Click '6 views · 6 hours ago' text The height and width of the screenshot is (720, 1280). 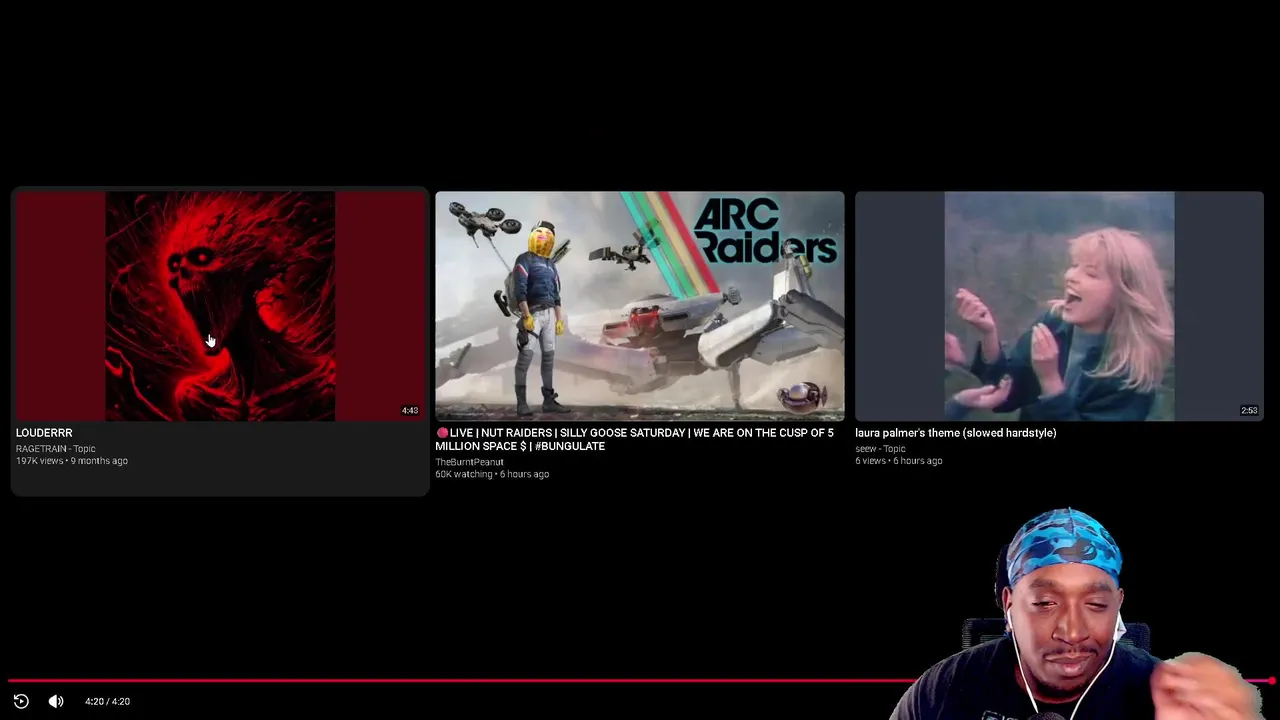[x=899, y=461]
